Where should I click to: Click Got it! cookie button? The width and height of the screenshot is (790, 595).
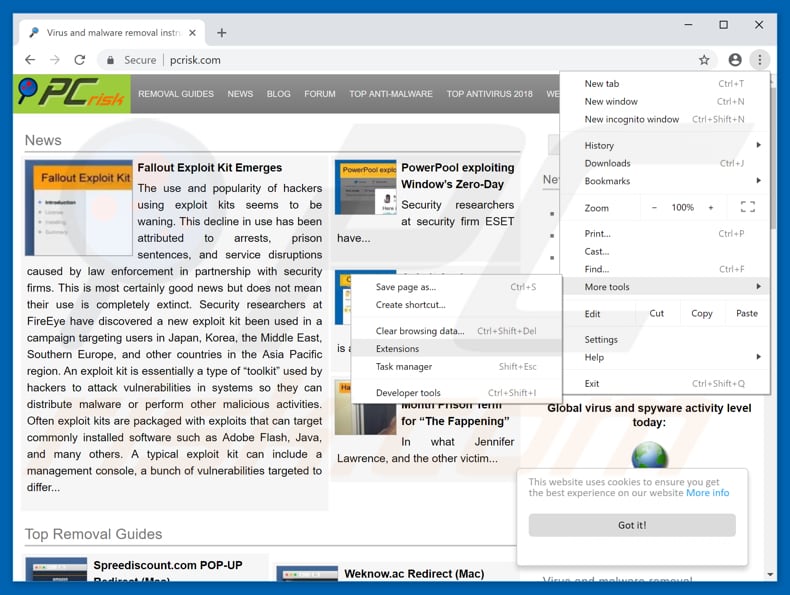pos(632,525)
